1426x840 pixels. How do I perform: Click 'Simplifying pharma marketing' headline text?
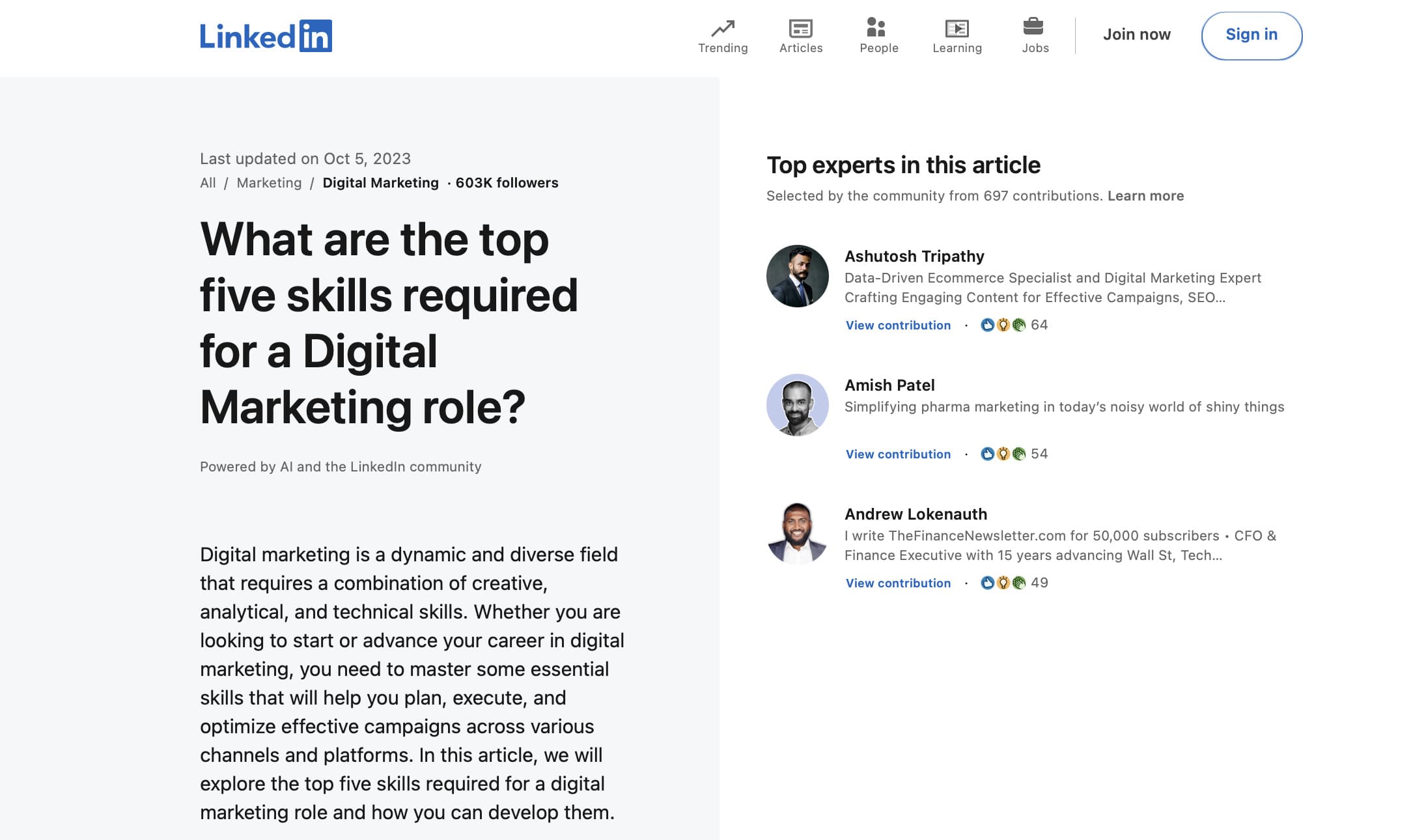point(1064,407)
